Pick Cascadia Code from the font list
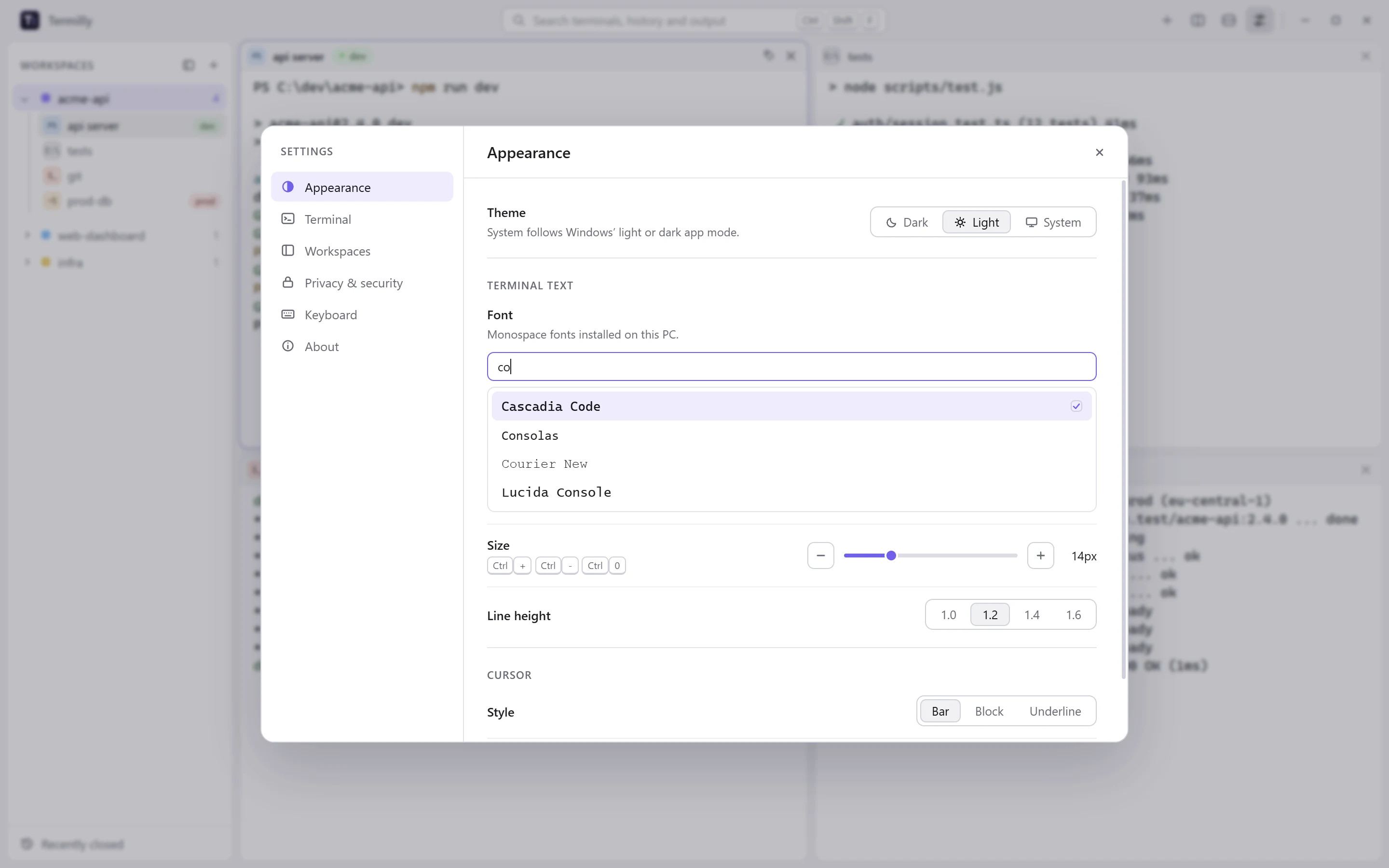 [x=791, y=407]
